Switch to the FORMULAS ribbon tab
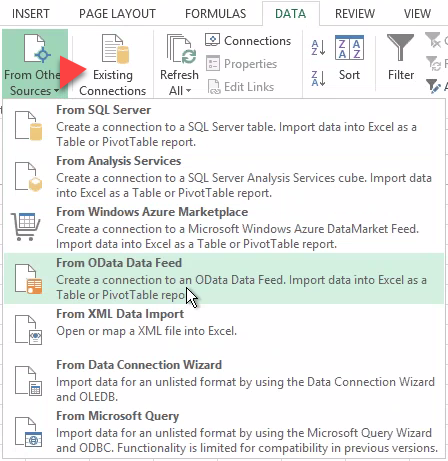This screenshot has height=461, width=448. click(x=215, y=14)
